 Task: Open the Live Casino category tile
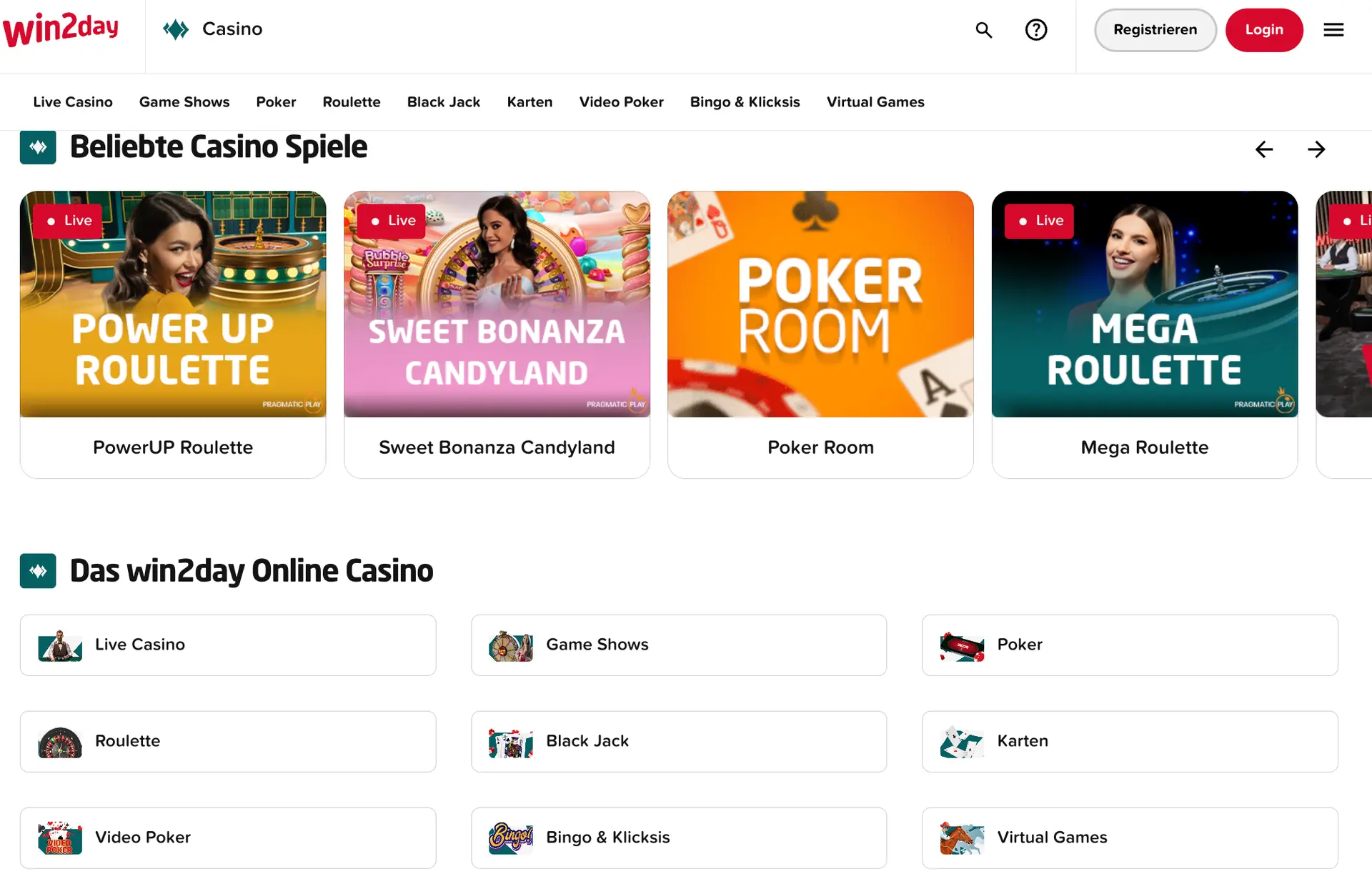pyautogui.click(x=228, y=645)
